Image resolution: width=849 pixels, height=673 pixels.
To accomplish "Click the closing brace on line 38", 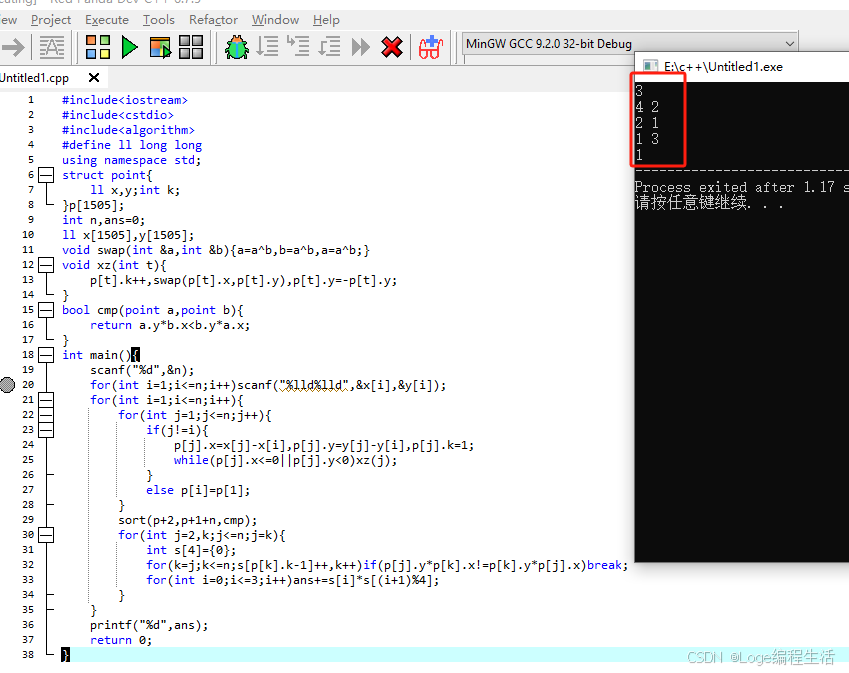I will tap(65, 655).
